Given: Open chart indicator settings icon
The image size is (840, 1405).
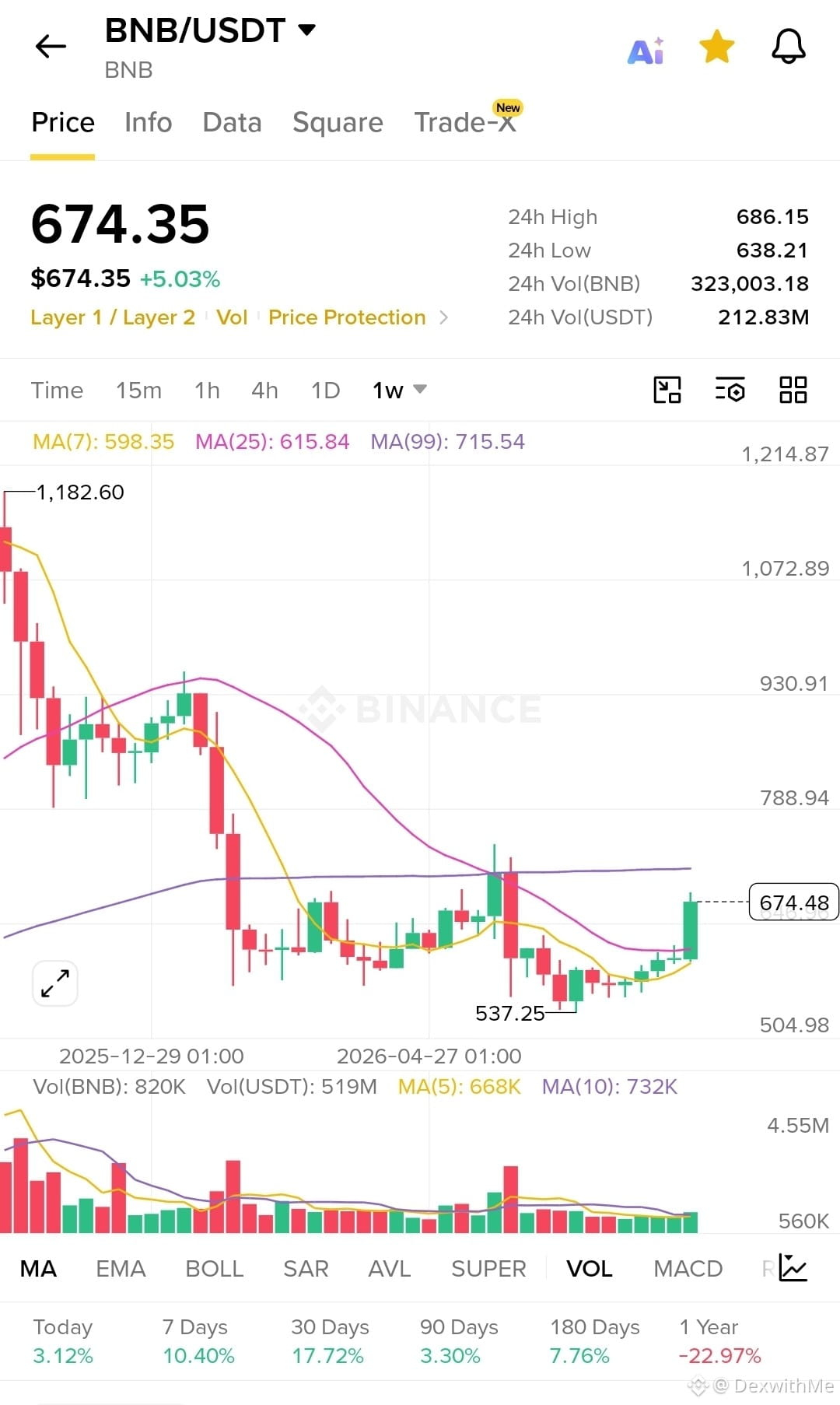Looking at the screenshot, I should tap(730, 390).
